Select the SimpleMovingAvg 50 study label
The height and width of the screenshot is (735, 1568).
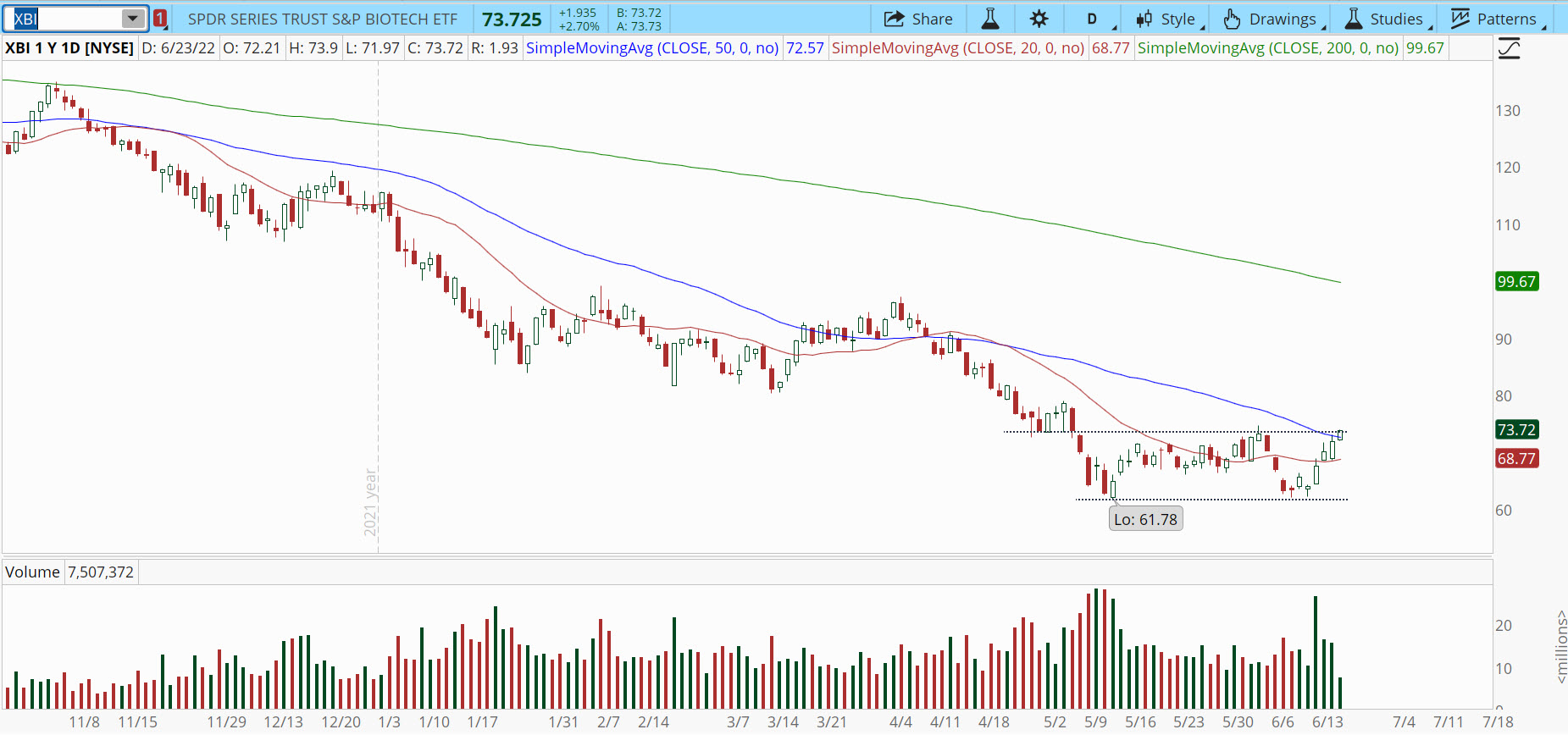[x=652, y=48]
